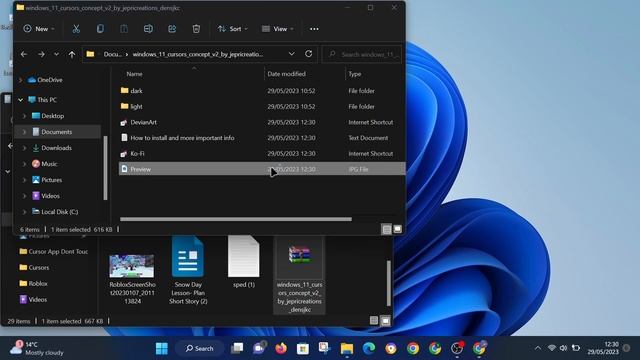Click the Rename icon in toolbar
The height and width of the screenshot is (360, 640).
point(148,29)
